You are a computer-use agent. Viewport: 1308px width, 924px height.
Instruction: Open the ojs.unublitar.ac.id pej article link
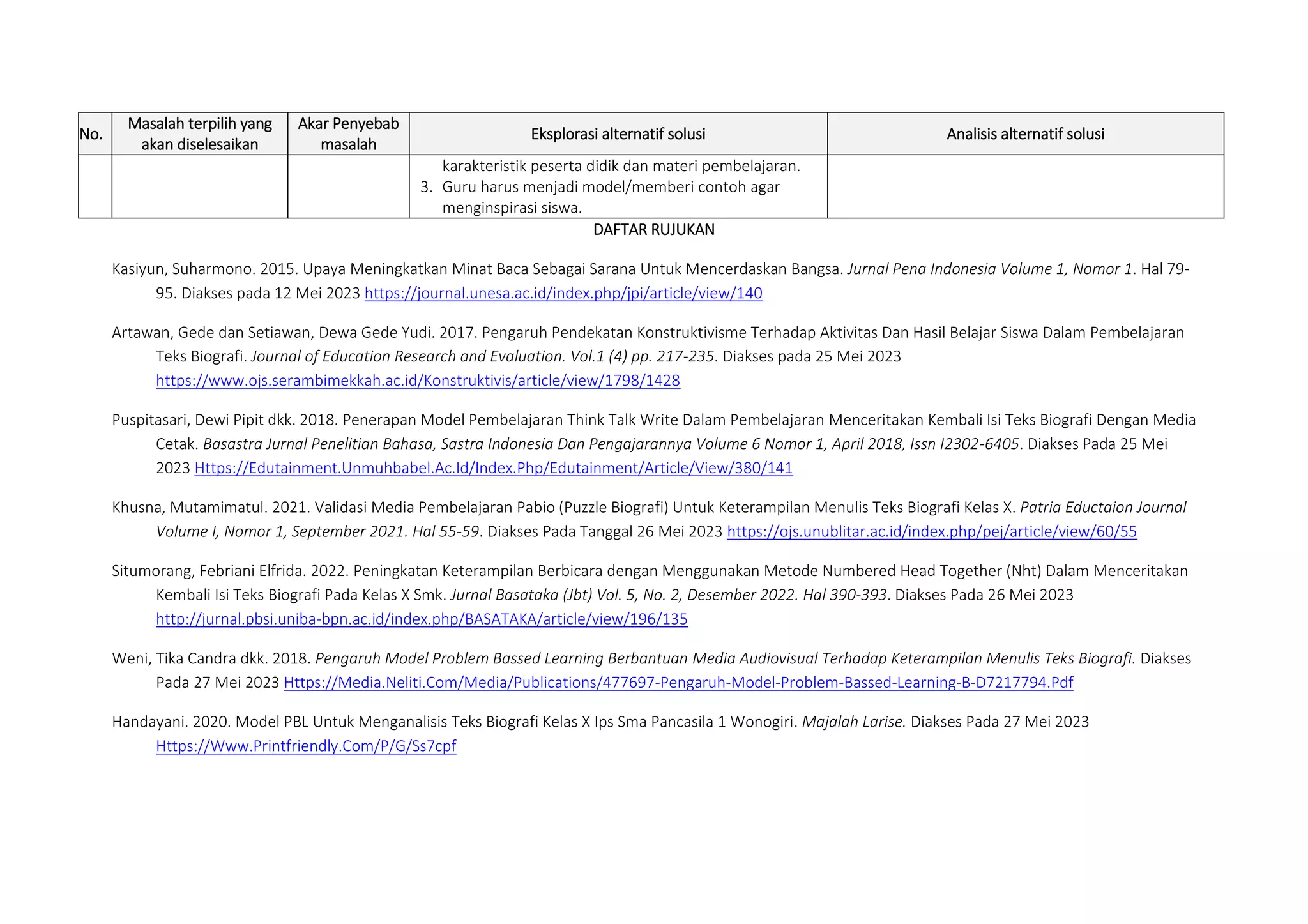pyautogui.click(x=931, y=531)
